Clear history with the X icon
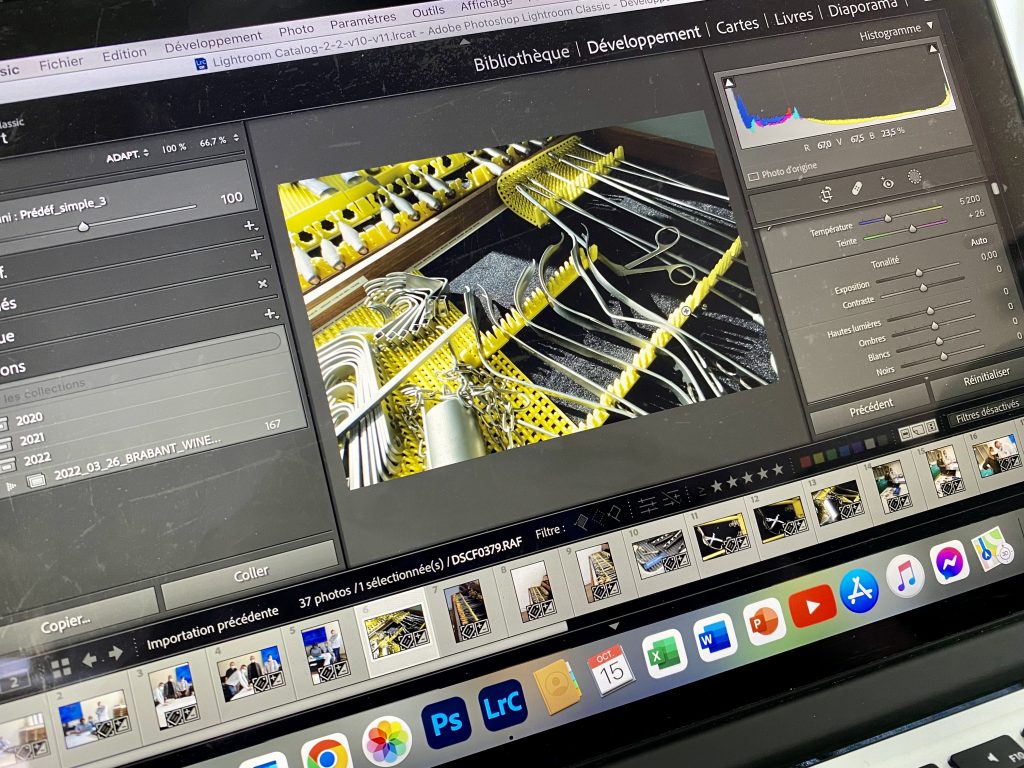1024x768 pixels. [263, 283]
